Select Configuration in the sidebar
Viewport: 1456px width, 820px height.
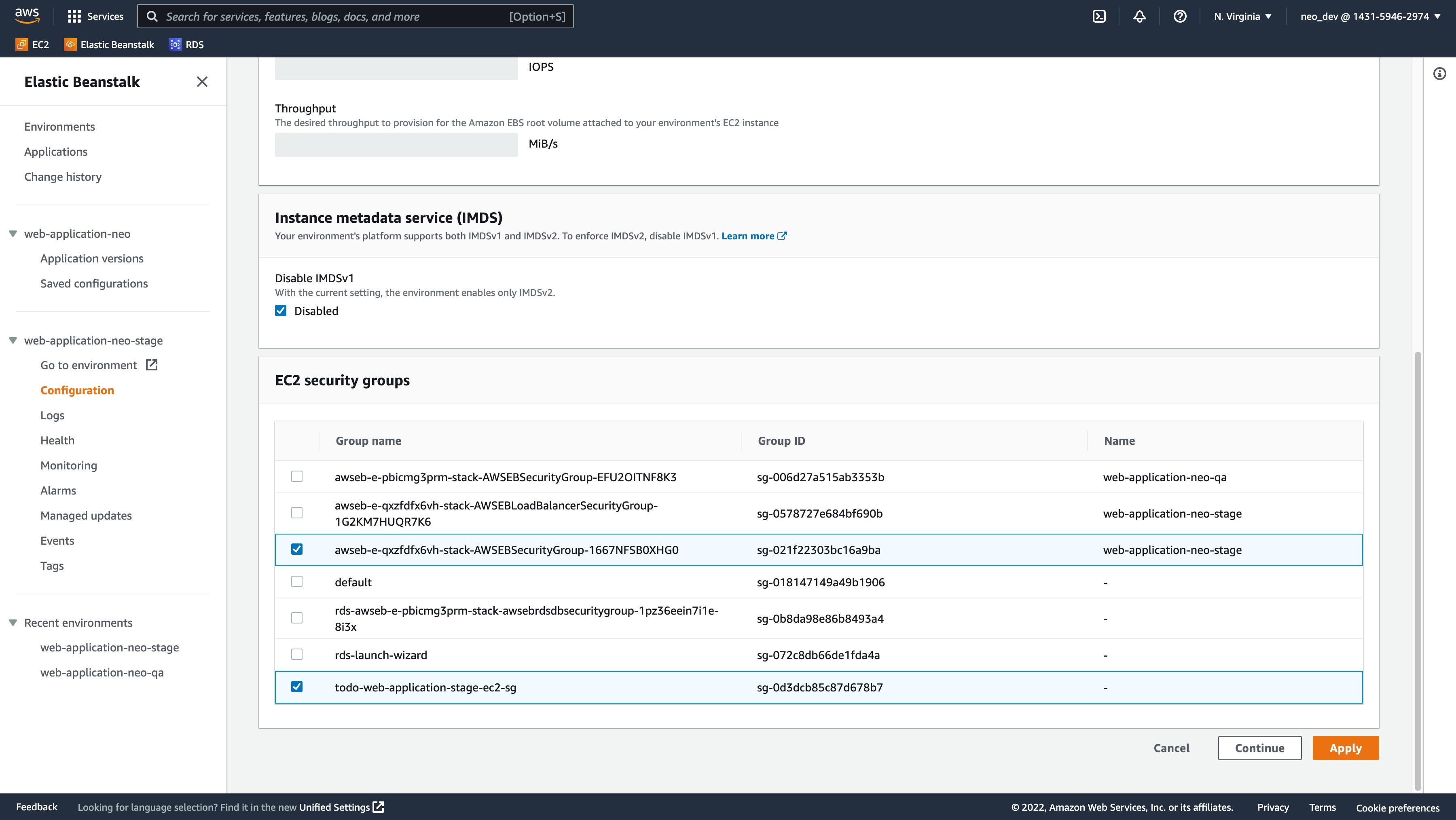pos(77,391)
